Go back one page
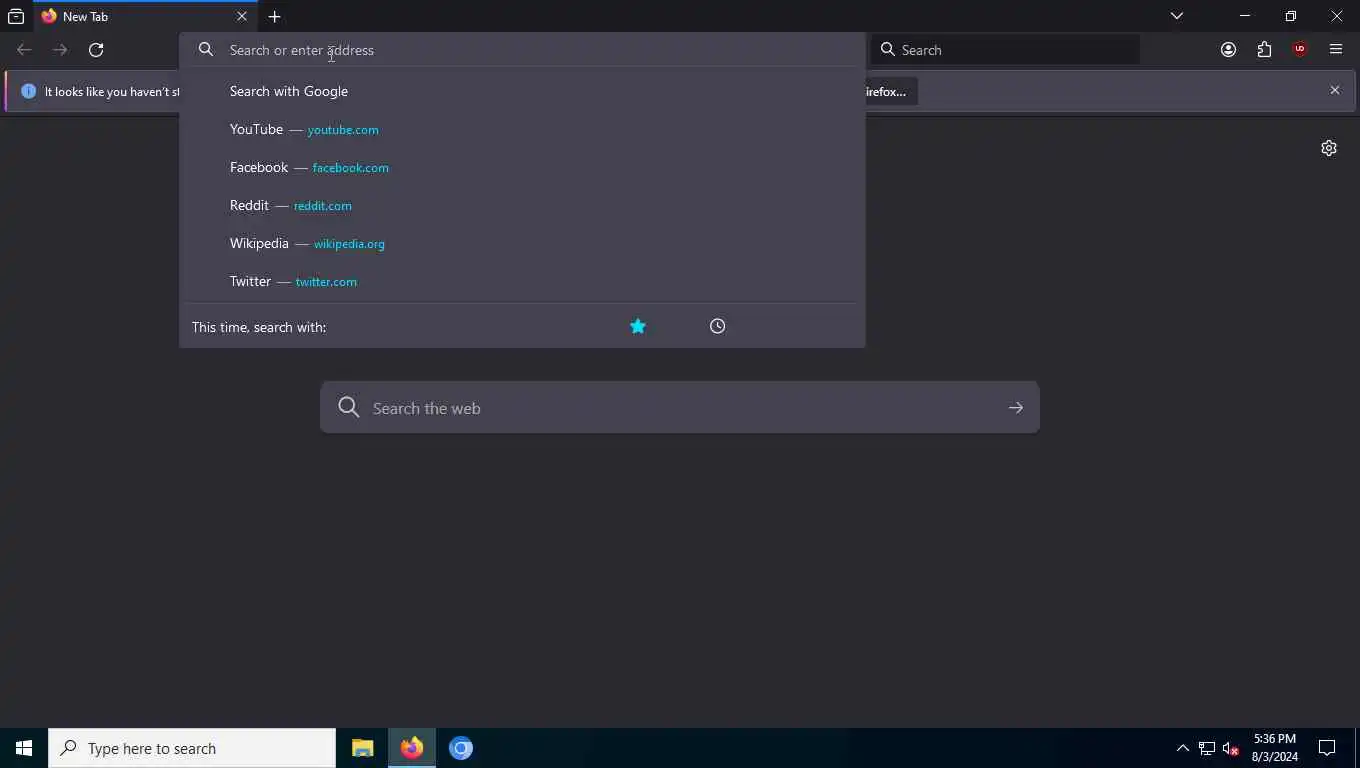The width and height of the screenshot is (1360, 768). click(x=24, y=50)
